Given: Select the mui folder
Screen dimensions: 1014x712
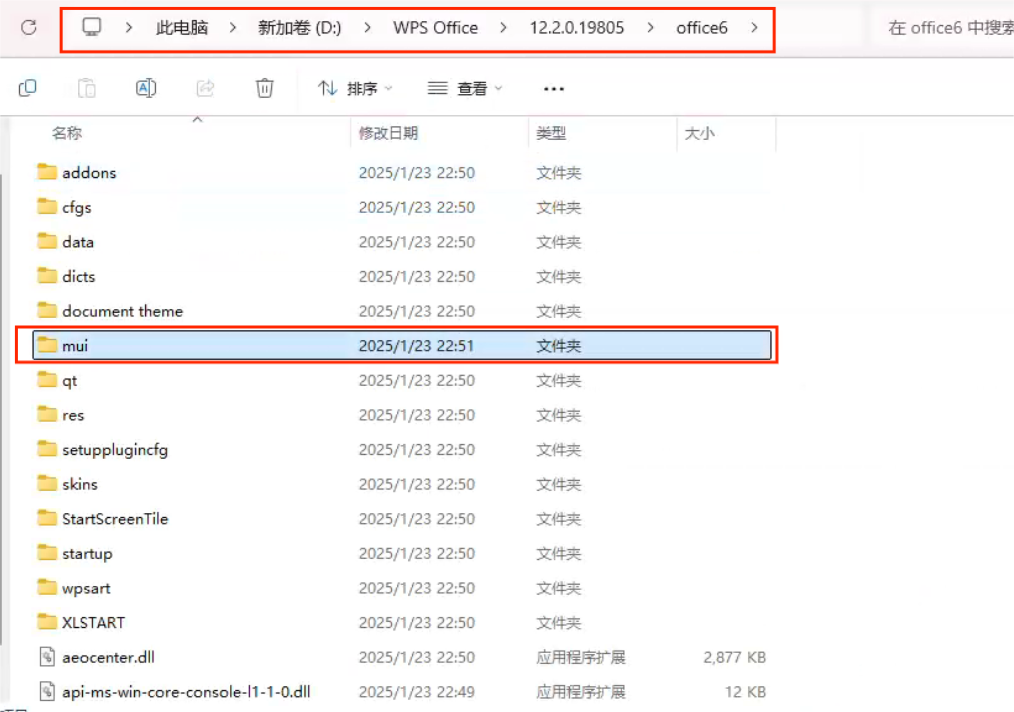Looking at the screenshot, I should pos(76,346).
